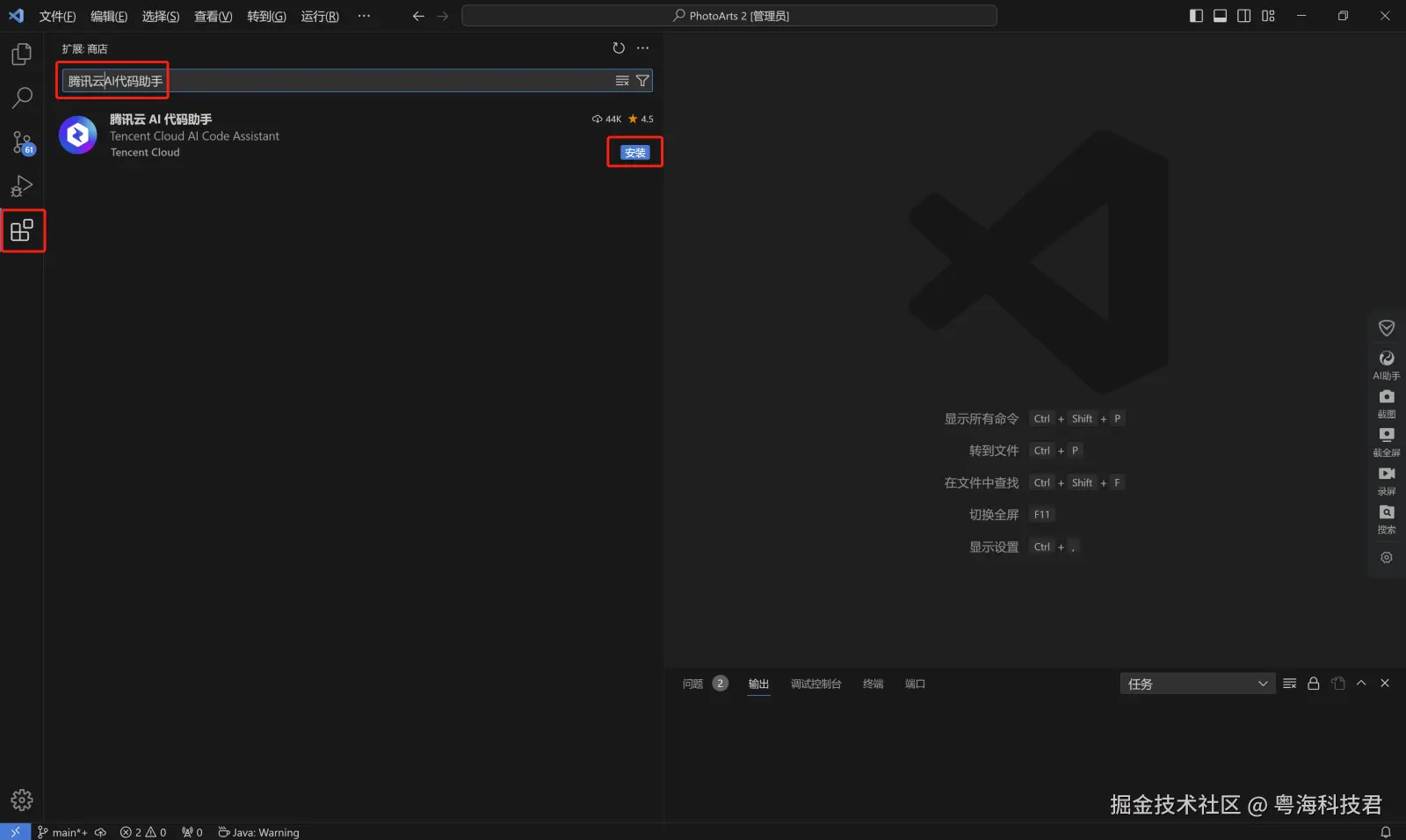Clear the output panel contents
1406x840 pixels.
point(1290,684)
